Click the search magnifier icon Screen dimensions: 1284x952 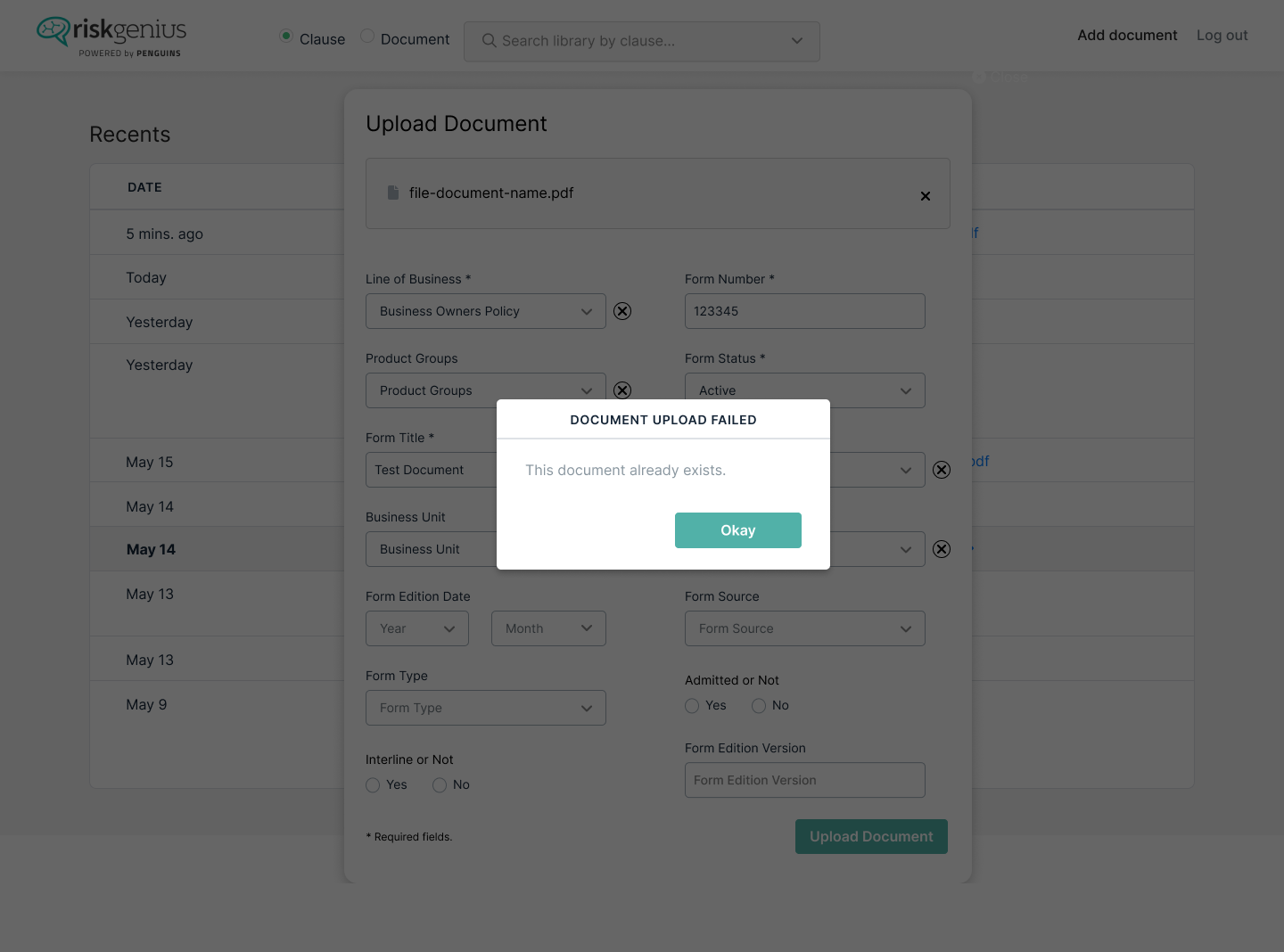[489, 41]
